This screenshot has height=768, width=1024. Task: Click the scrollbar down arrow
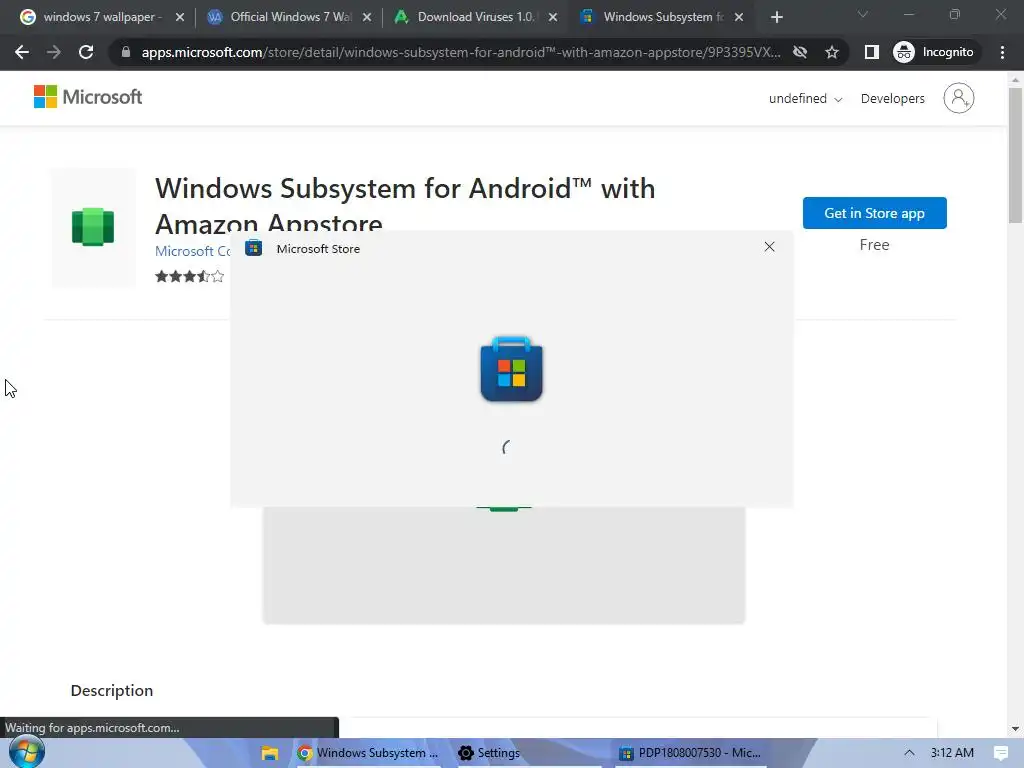pos(1015,729)
